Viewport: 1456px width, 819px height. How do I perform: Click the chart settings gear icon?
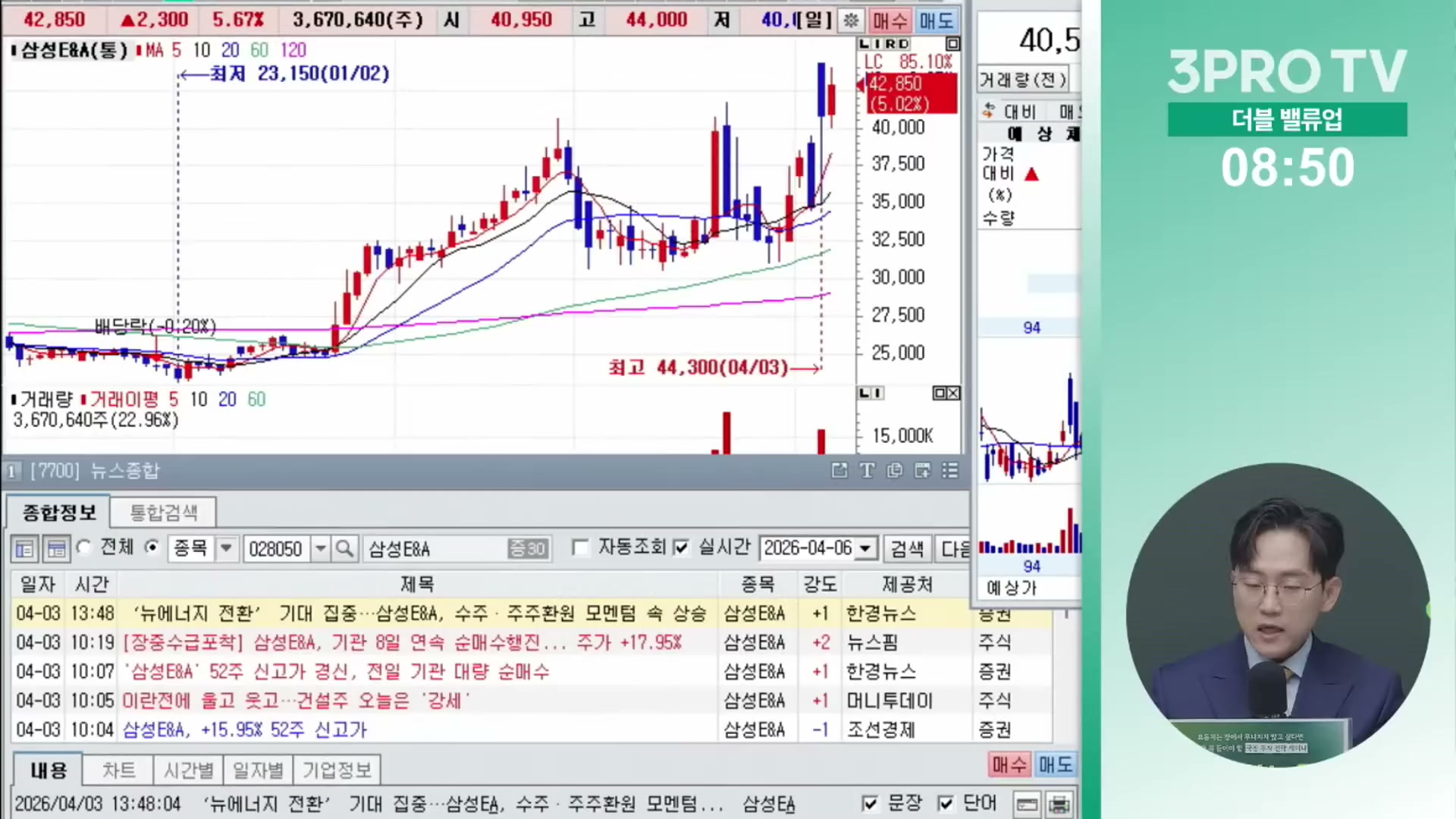coord(851,20)
